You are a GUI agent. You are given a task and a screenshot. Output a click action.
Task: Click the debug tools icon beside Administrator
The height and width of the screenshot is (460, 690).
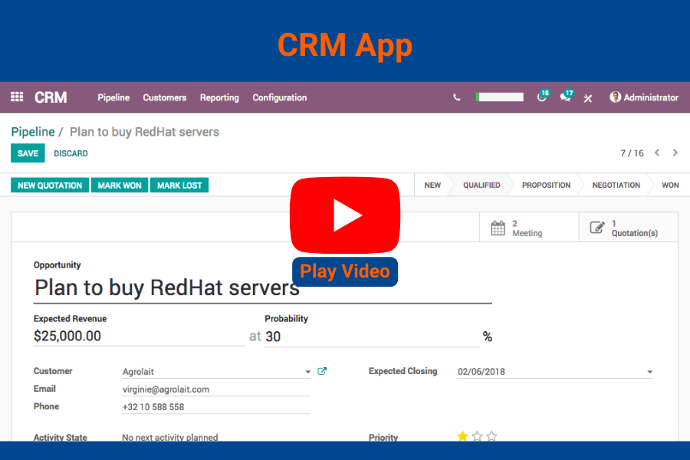click(589, 98)
